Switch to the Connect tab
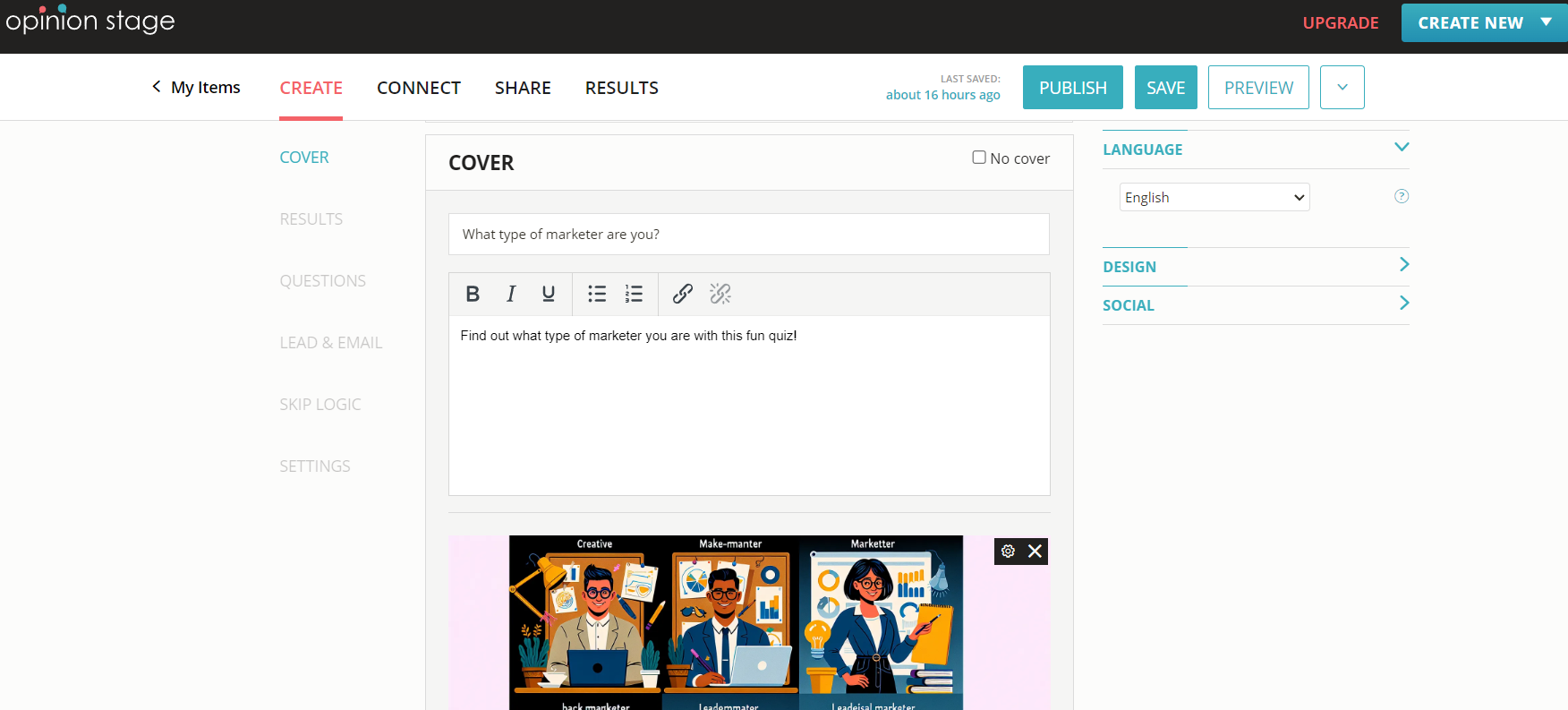This screenshot has height=710, width=1568. click(418, 88)
